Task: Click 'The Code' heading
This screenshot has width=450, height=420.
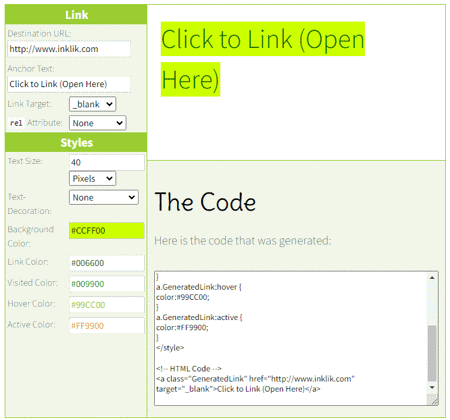Action: (x=205, y=202)
